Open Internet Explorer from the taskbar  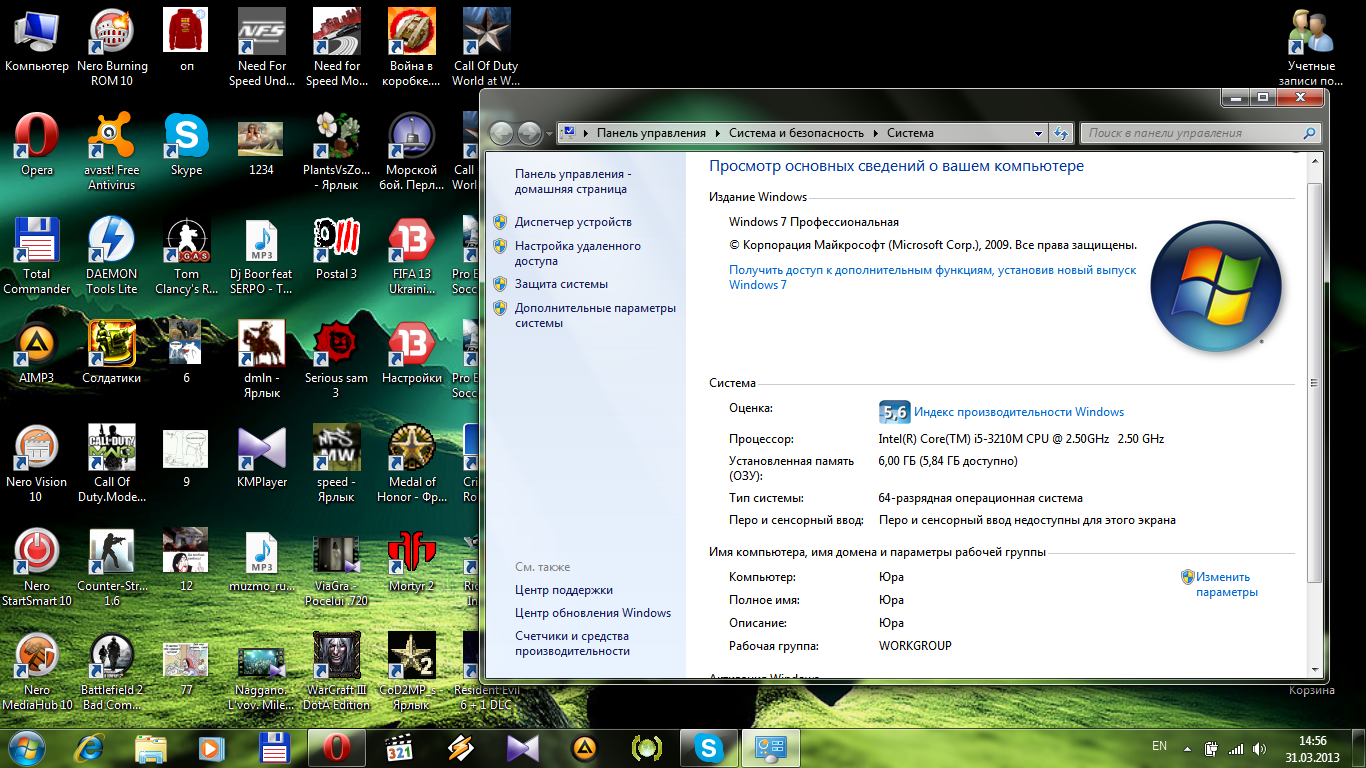(91, 747)
